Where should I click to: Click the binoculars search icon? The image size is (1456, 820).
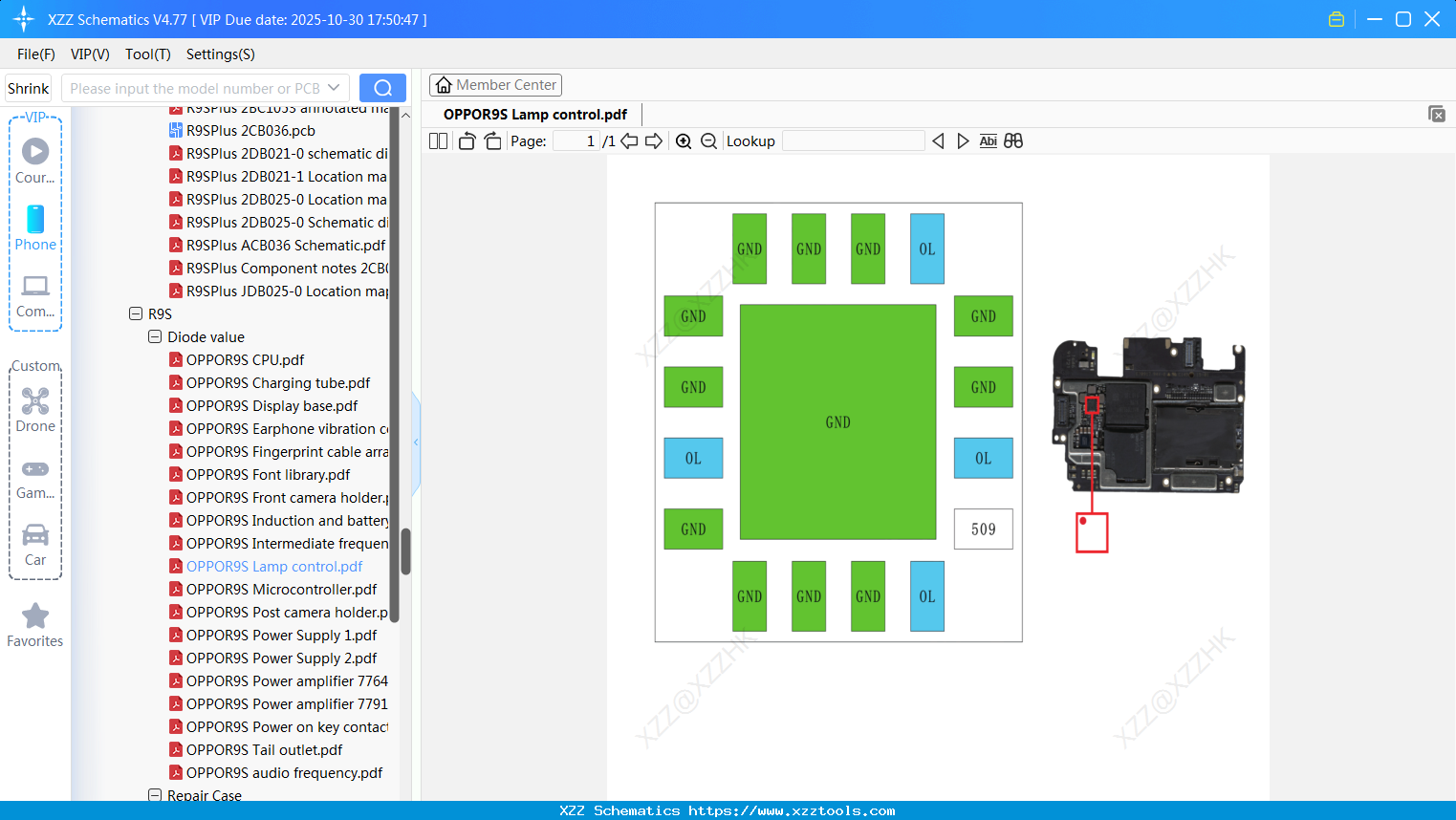[1013, 141]
